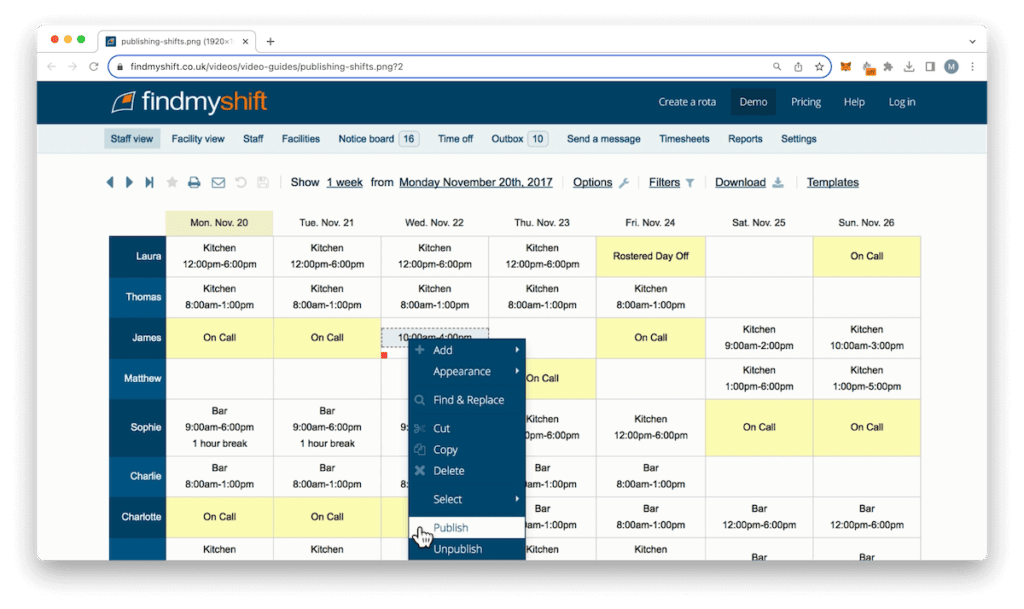Select James's On Call cell on Monday

(219, 337)
